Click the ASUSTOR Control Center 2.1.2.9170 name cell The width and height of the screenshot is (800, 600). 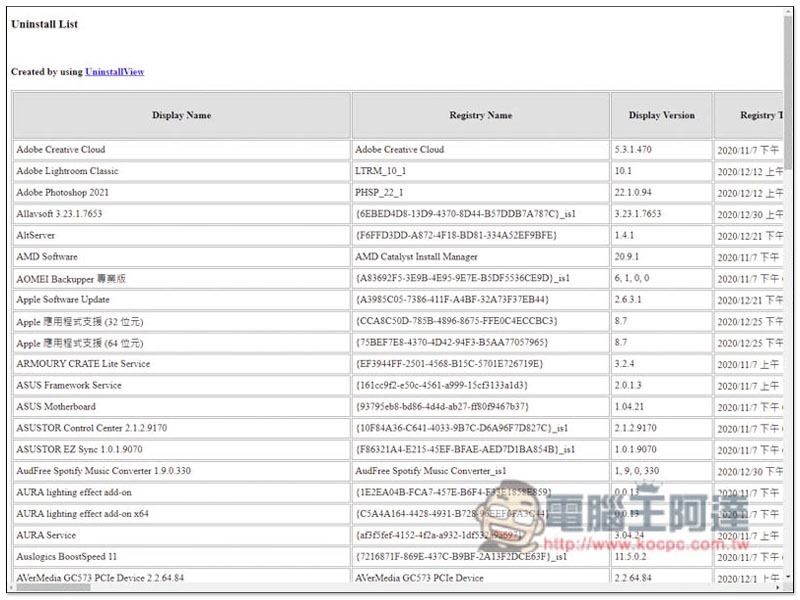[182, 428]
